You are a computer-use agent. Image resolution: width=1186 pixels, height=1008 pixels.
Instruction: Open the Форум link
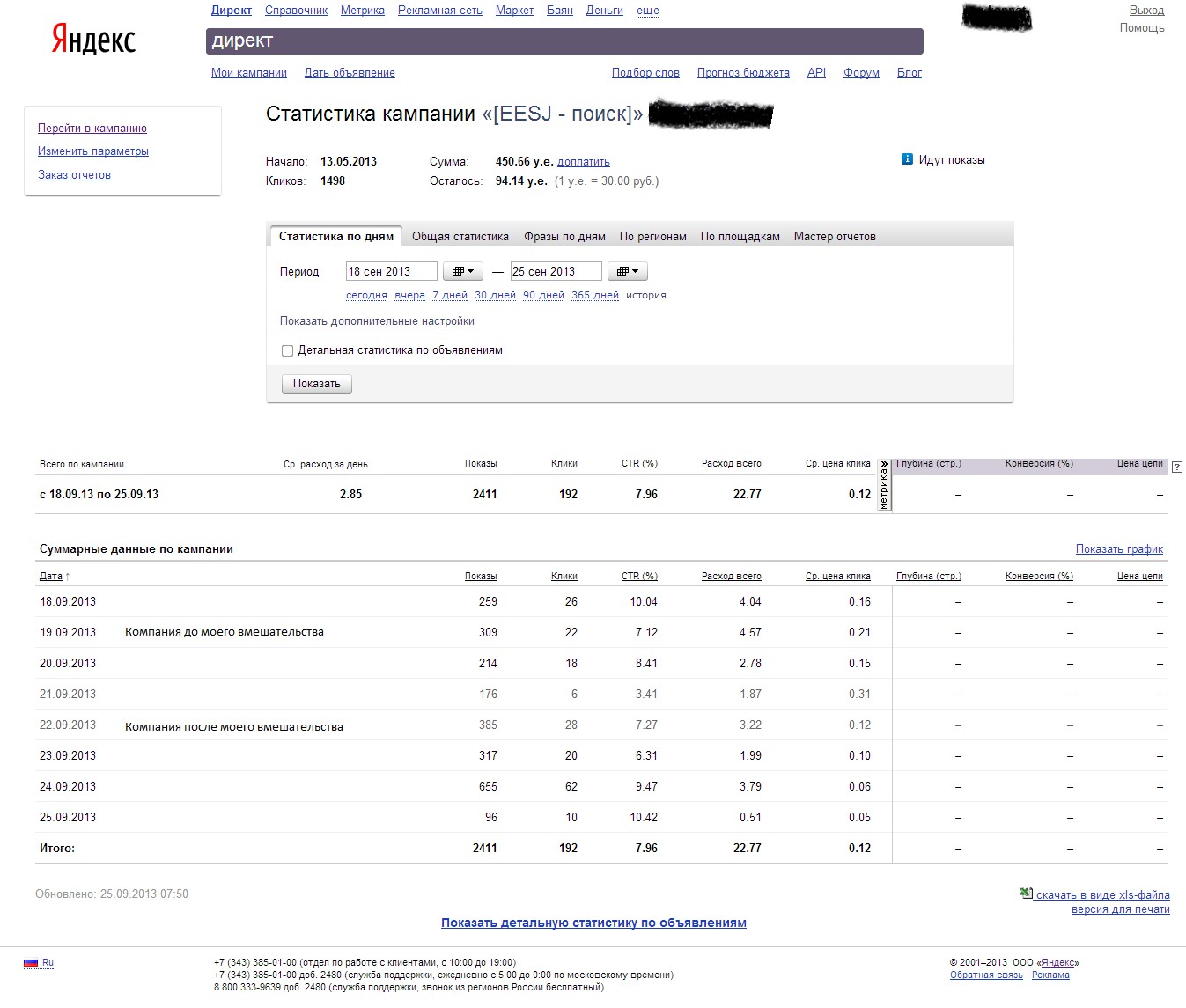pos(861,73)
